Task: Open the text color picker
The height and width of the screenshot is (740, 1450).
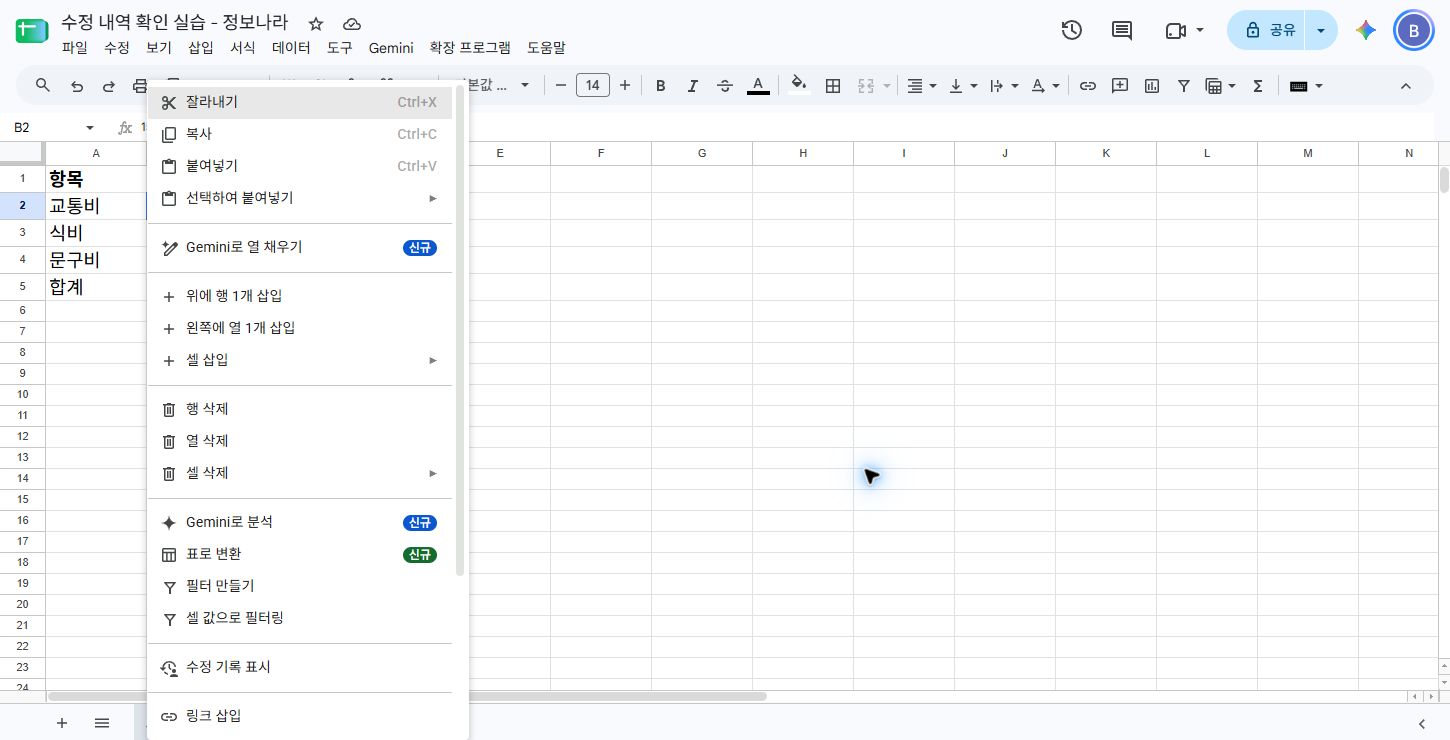Action: point(758,86)
